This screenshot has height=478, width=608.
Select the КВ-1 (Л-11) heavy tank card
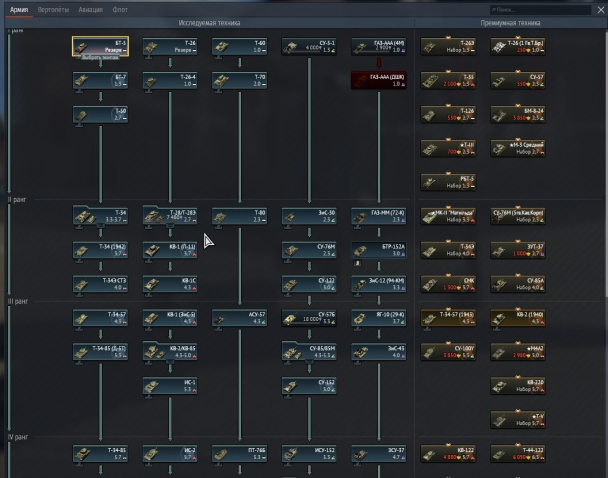[x=170, y=250]
